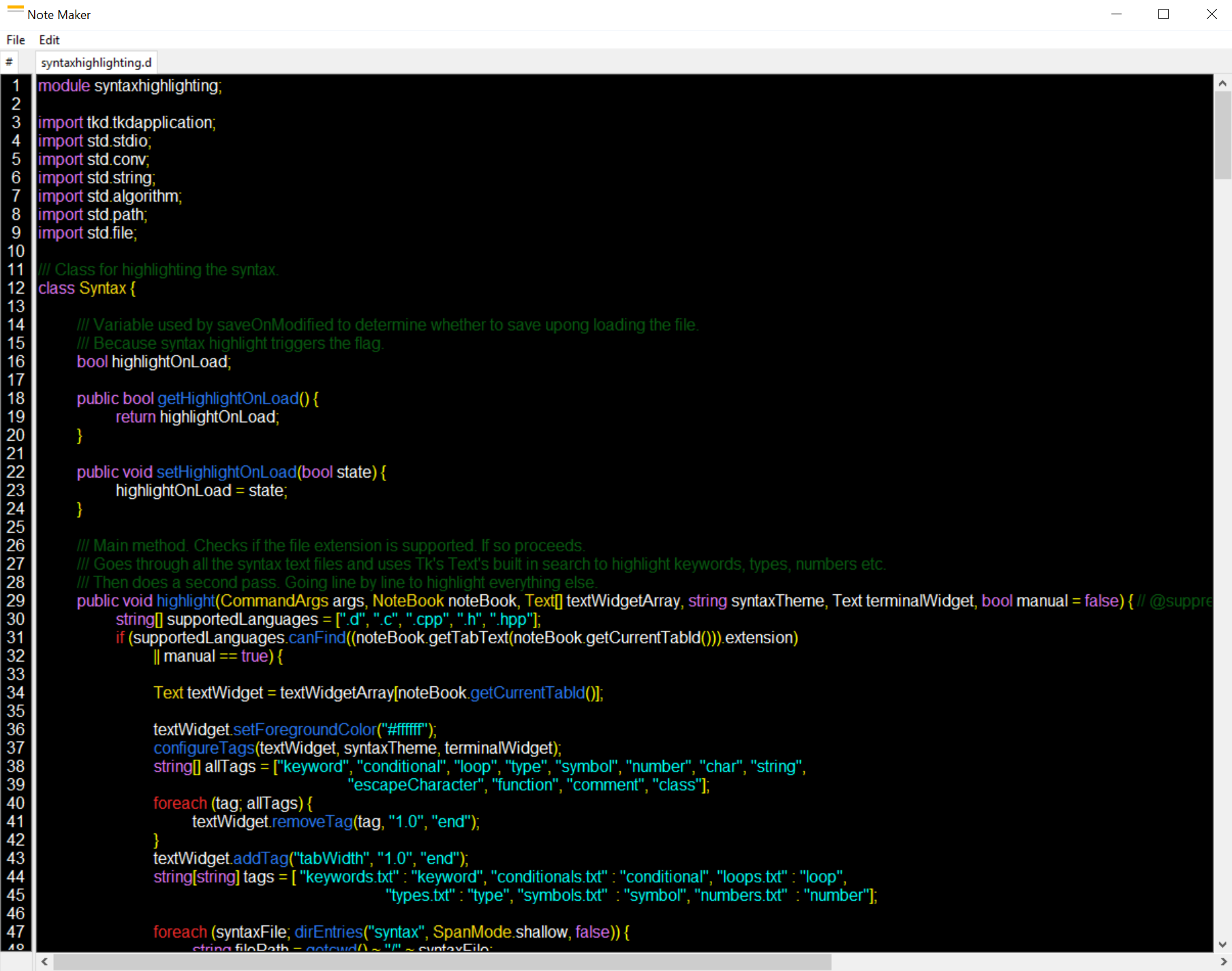
Task: Click comment starting 'Main method. Checks if'
Action: coord(331,546)
